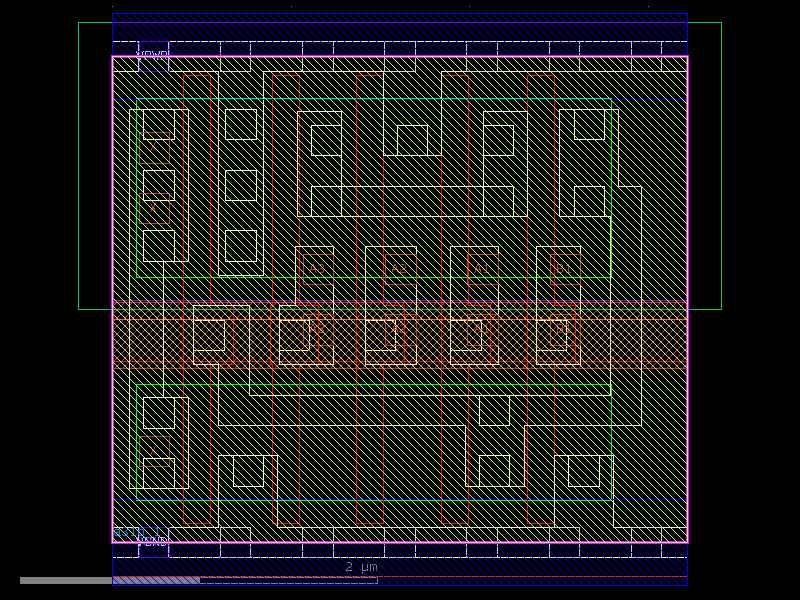Select the VGND ground rail label

153,540
